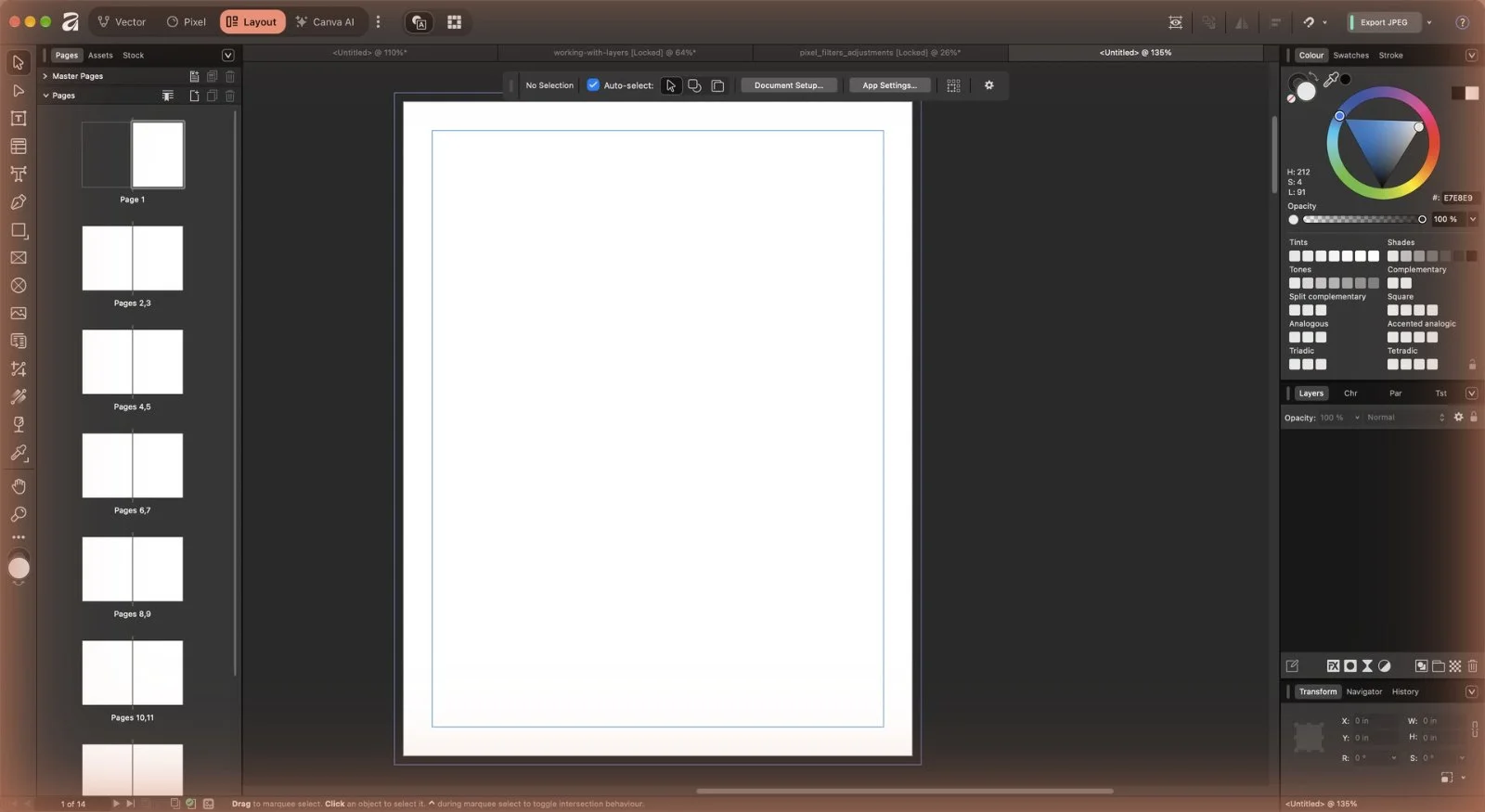Screen dimensions: 1485x812
Task: Activate the Hand view tool
Action: pyautogui.click(x=19, y=486)
